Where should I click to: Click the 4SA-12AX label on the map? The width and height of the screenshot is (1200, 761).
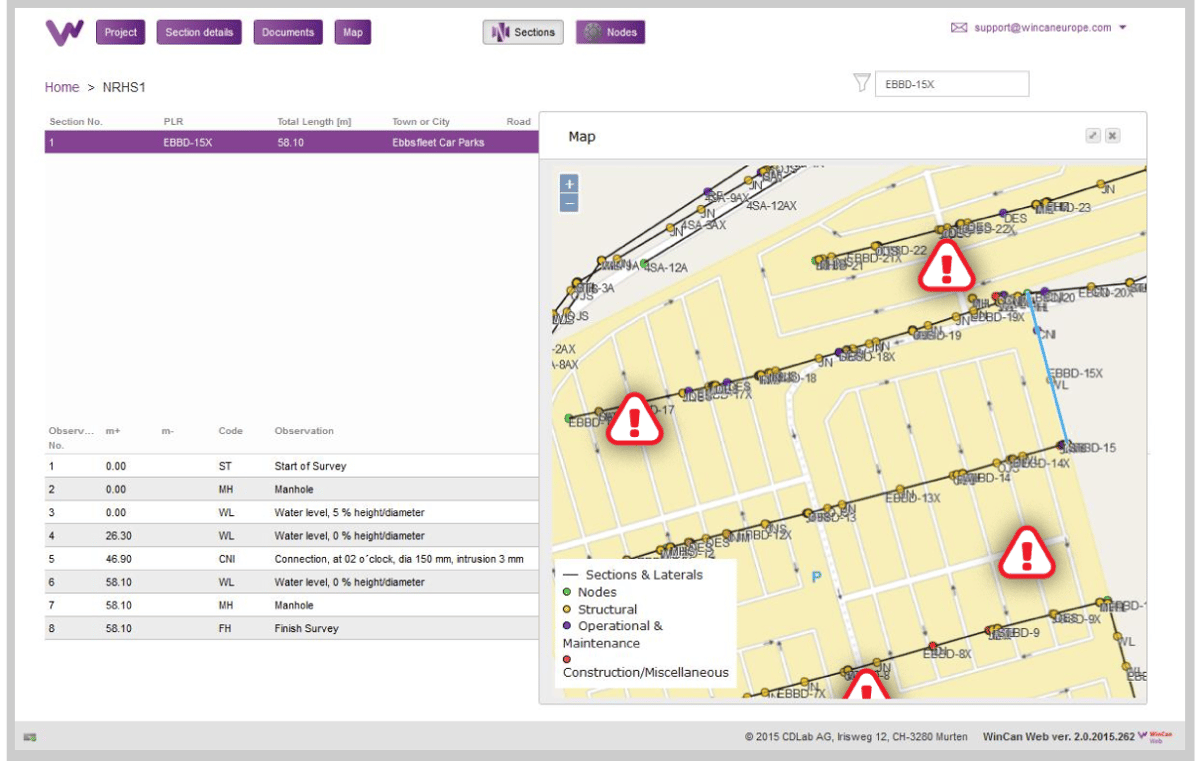coord(771,206)
